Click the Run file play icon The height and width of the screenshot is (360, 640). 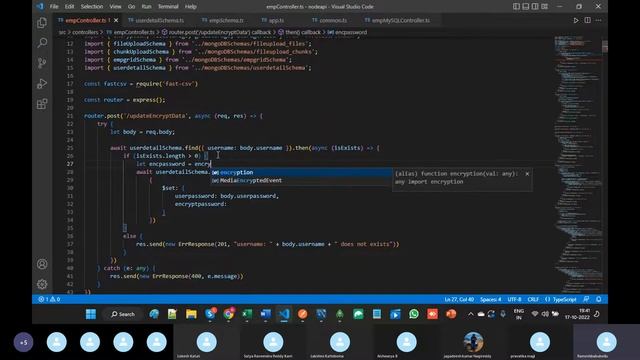(576, 20)
